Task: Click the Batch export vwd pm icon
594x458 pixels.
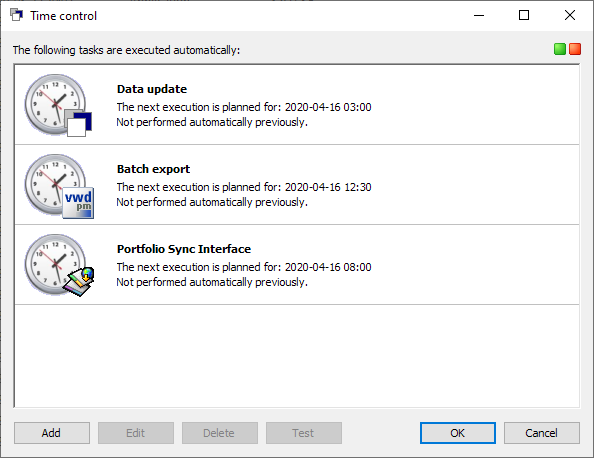Action: (x=78, y=203)
